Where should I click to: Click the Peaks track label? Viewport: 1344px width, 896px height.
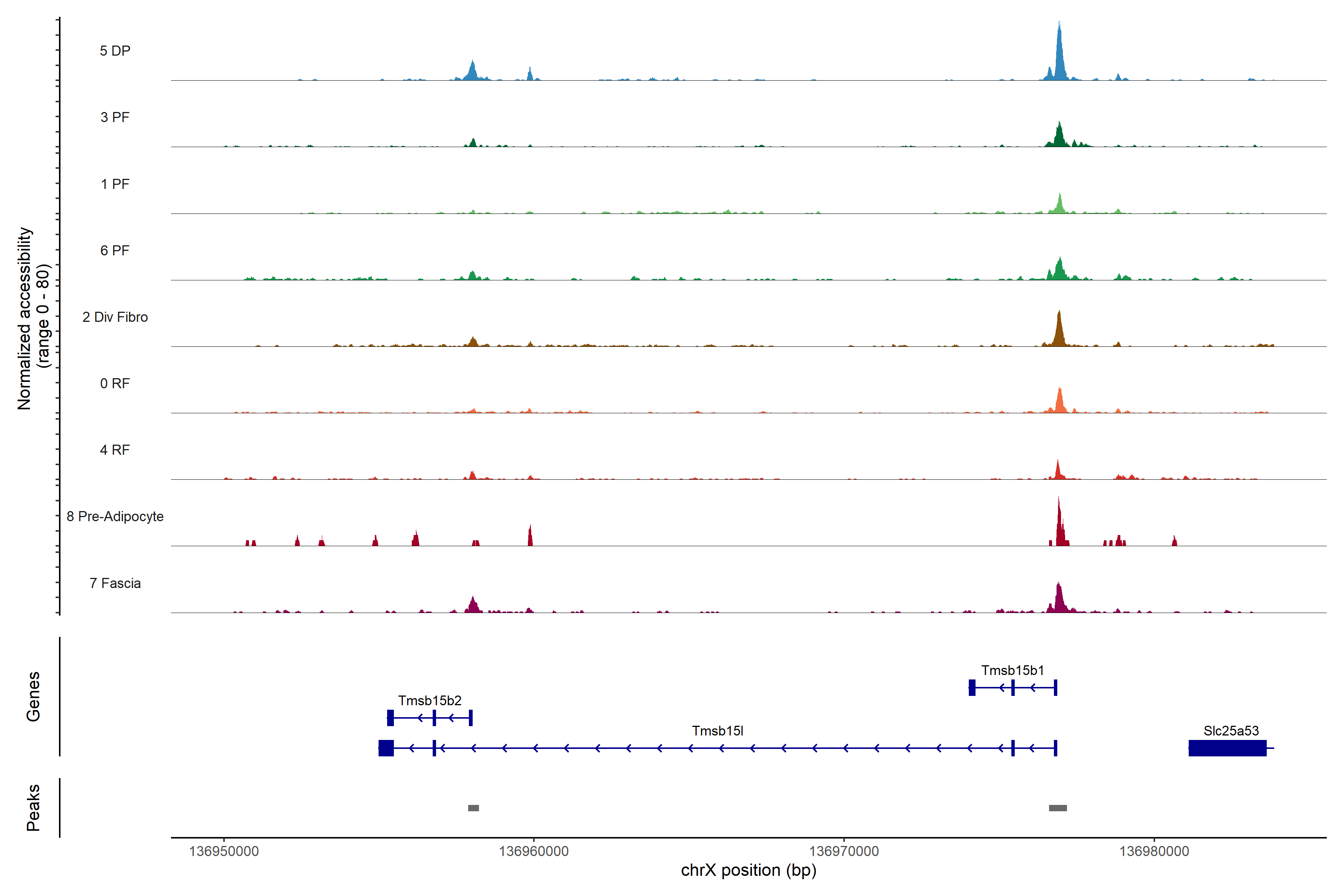click(33, 808)
